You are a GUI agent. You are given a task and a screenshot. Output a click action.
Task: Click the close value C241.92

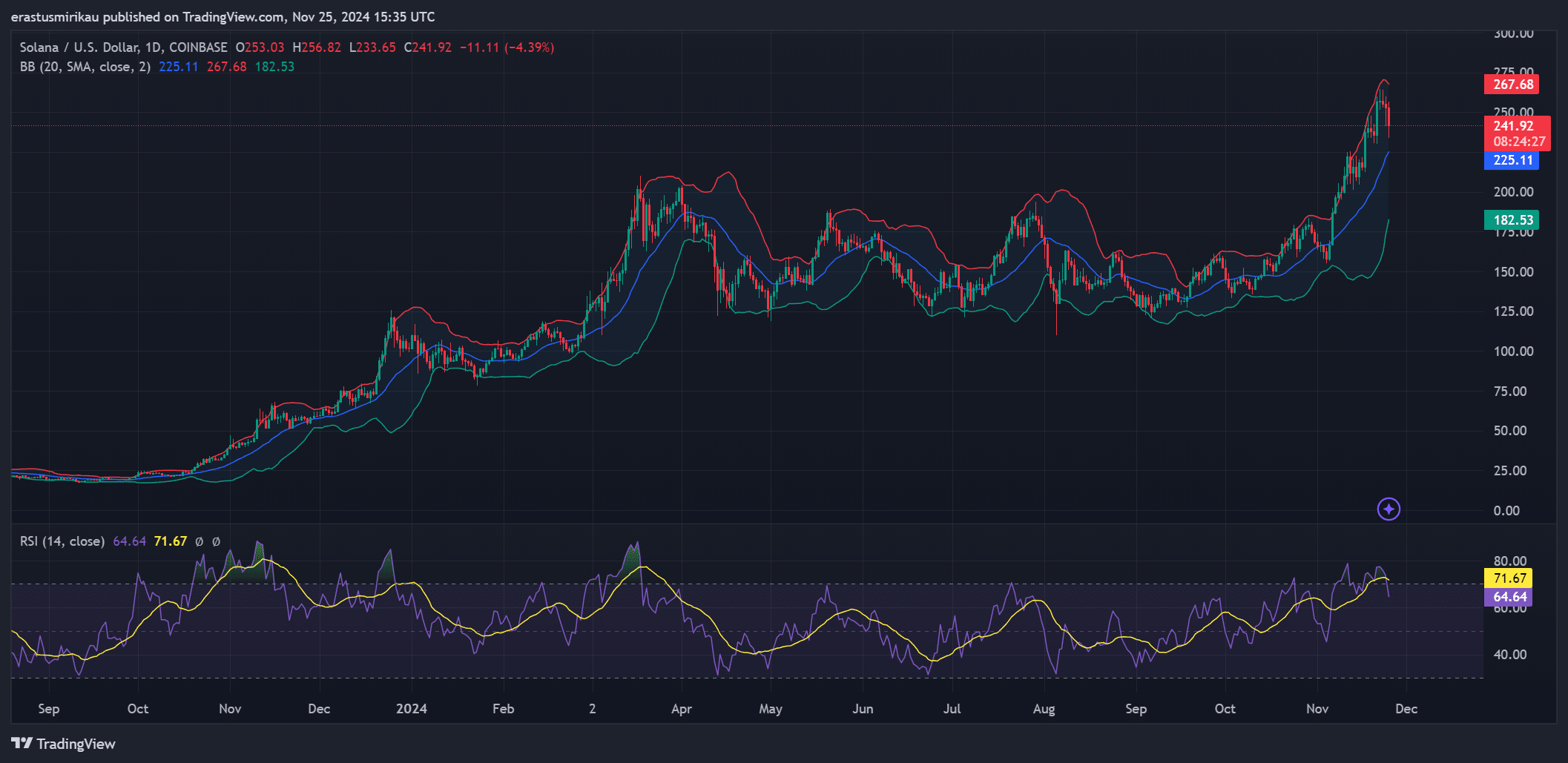(x=427, y=47)
